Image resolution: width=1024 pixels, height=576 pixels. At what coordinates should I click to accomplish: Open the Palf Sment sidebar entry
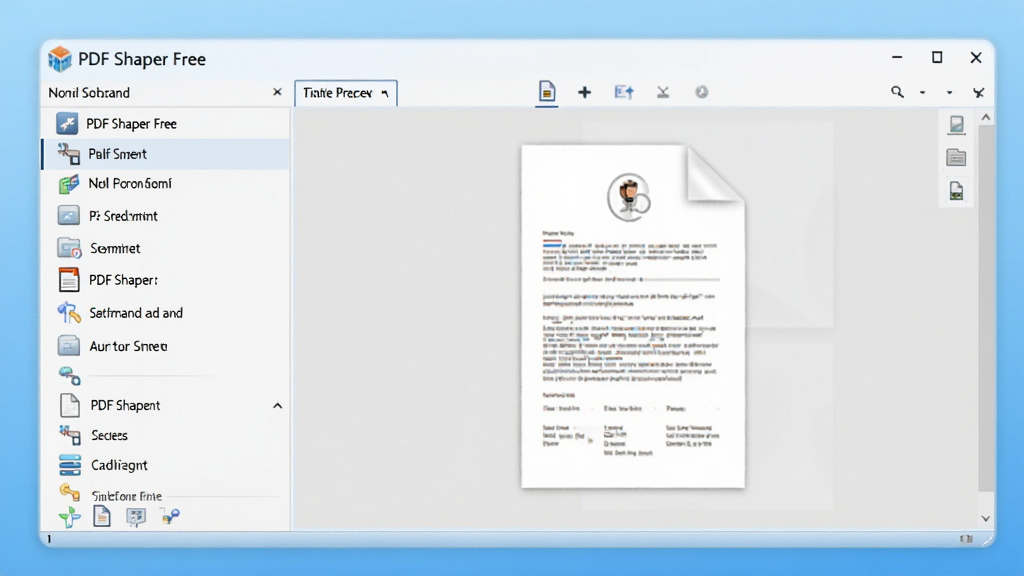pos(166,154)
